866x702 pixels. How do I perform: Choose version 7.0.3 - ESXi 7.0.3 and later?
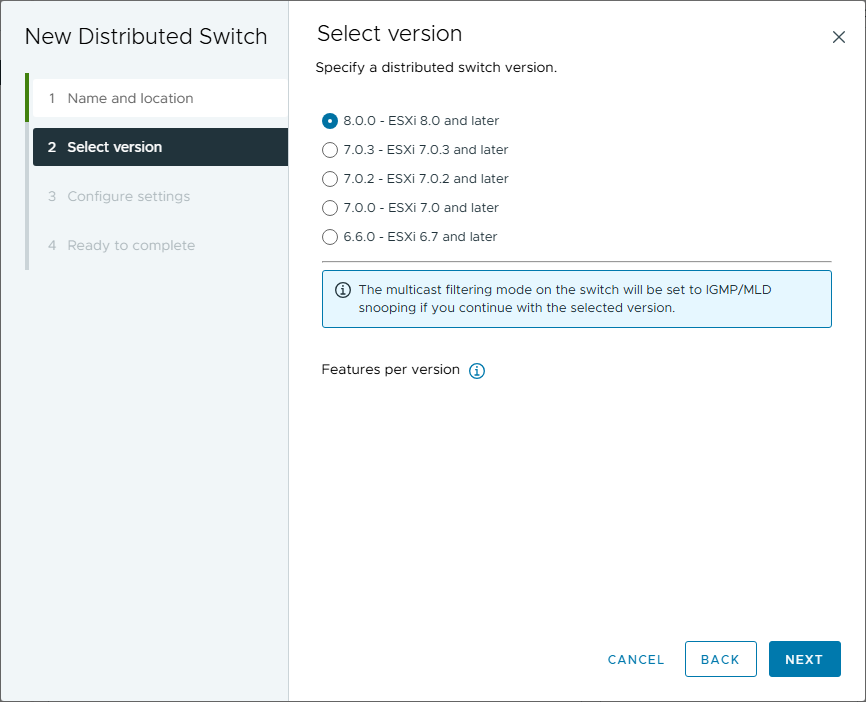[x=330, y=150]
